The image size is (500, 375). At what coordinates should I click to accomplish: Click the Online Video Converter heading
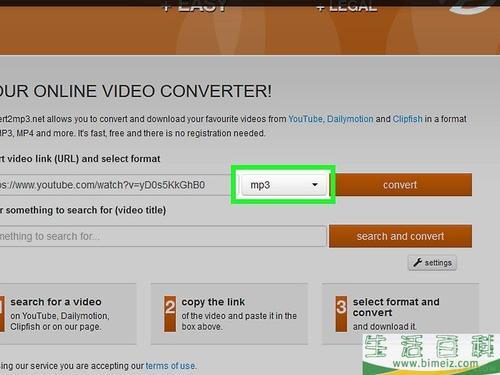click(136, 91)
